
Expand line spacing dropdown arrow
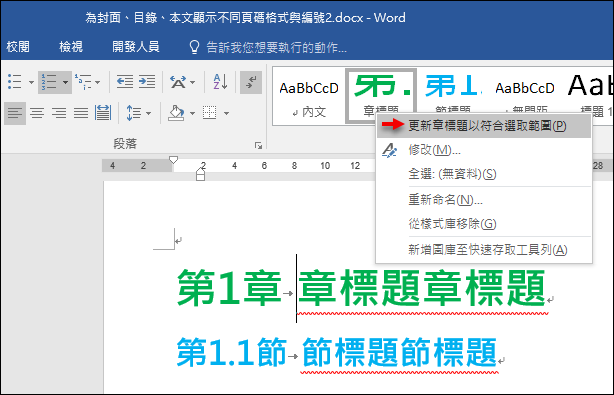148,114
